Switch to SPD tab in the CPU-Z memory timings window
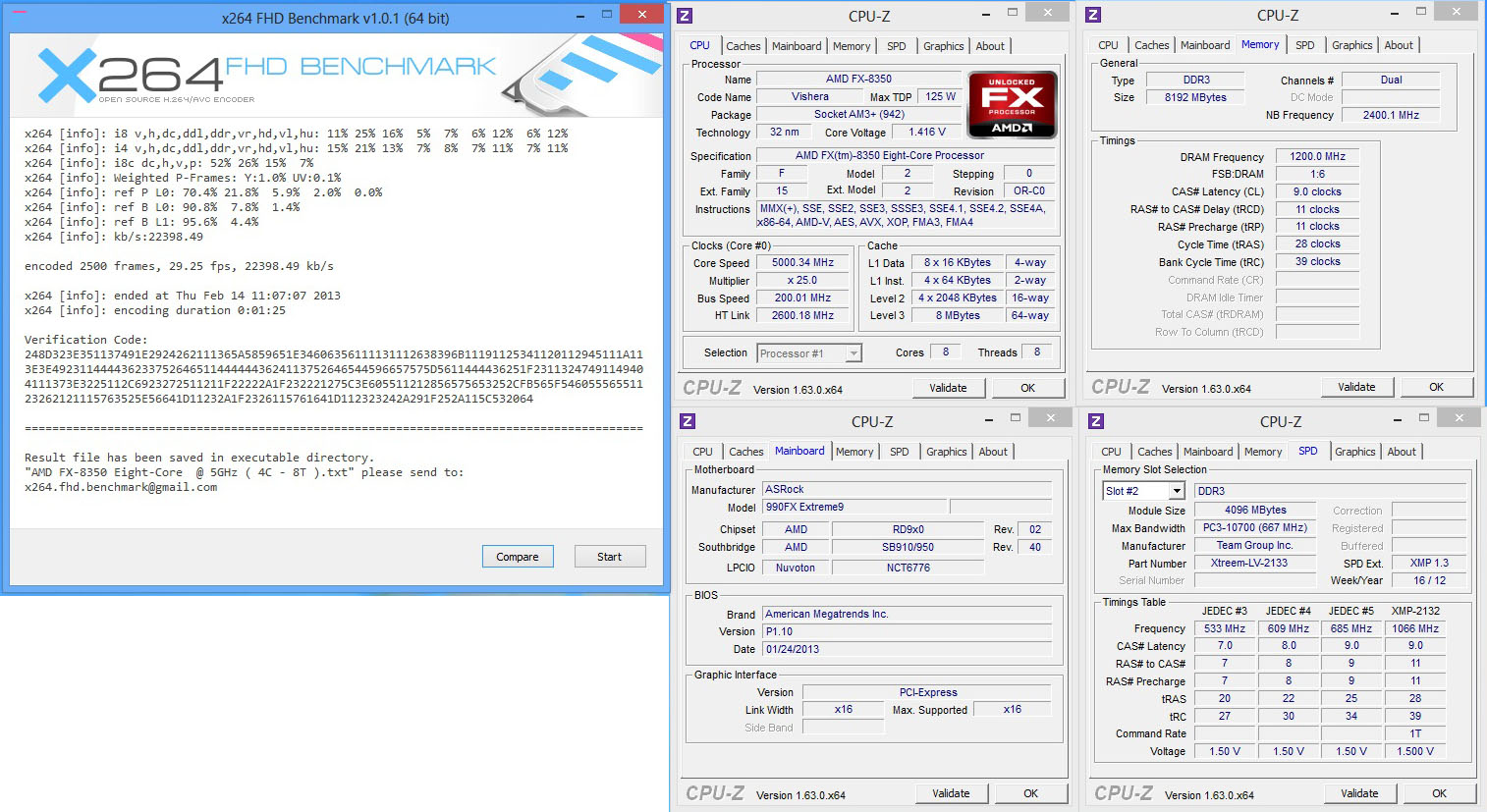The width and height of the screenshot is (1487, 812). [x=1305, y=45]
